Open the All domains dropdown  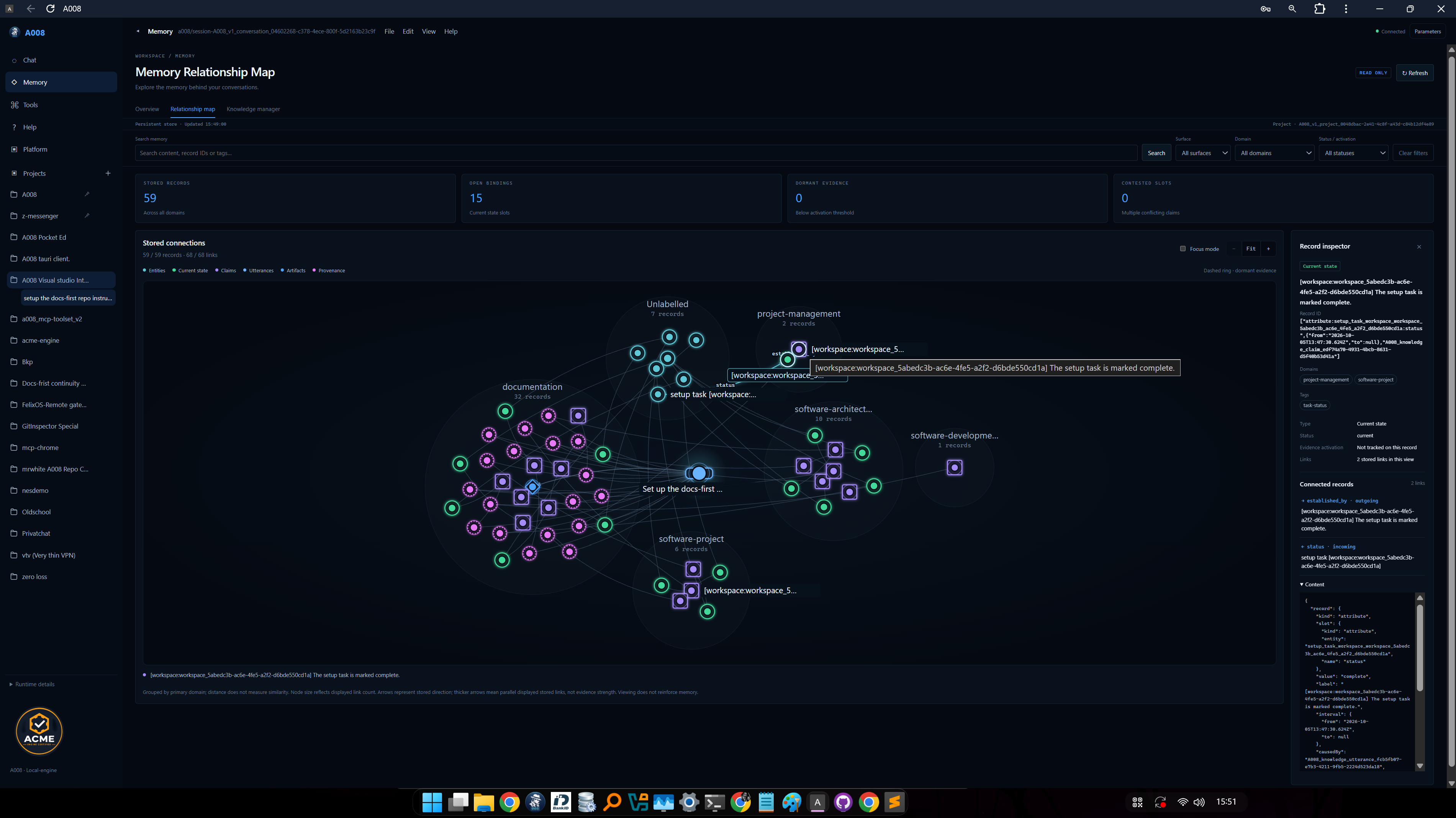[x=1274, y=153]
